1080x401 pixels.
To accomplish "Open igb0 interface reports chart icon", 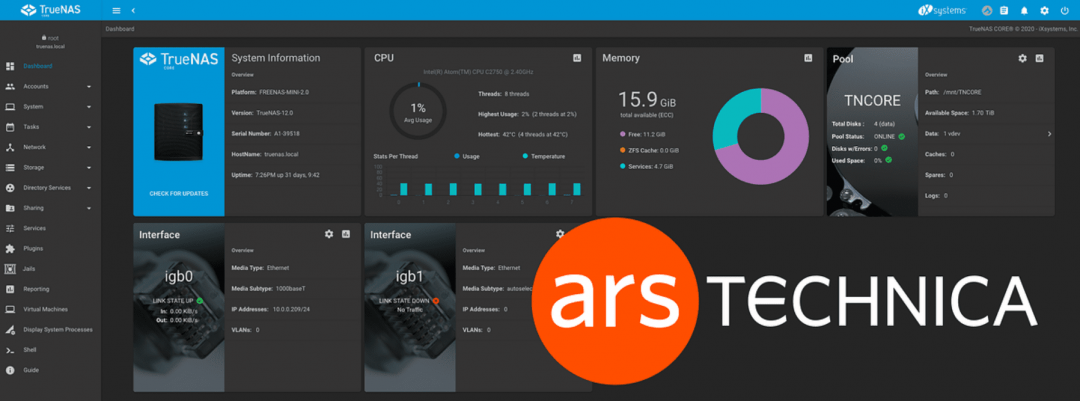I will click(x=346, y=234).
